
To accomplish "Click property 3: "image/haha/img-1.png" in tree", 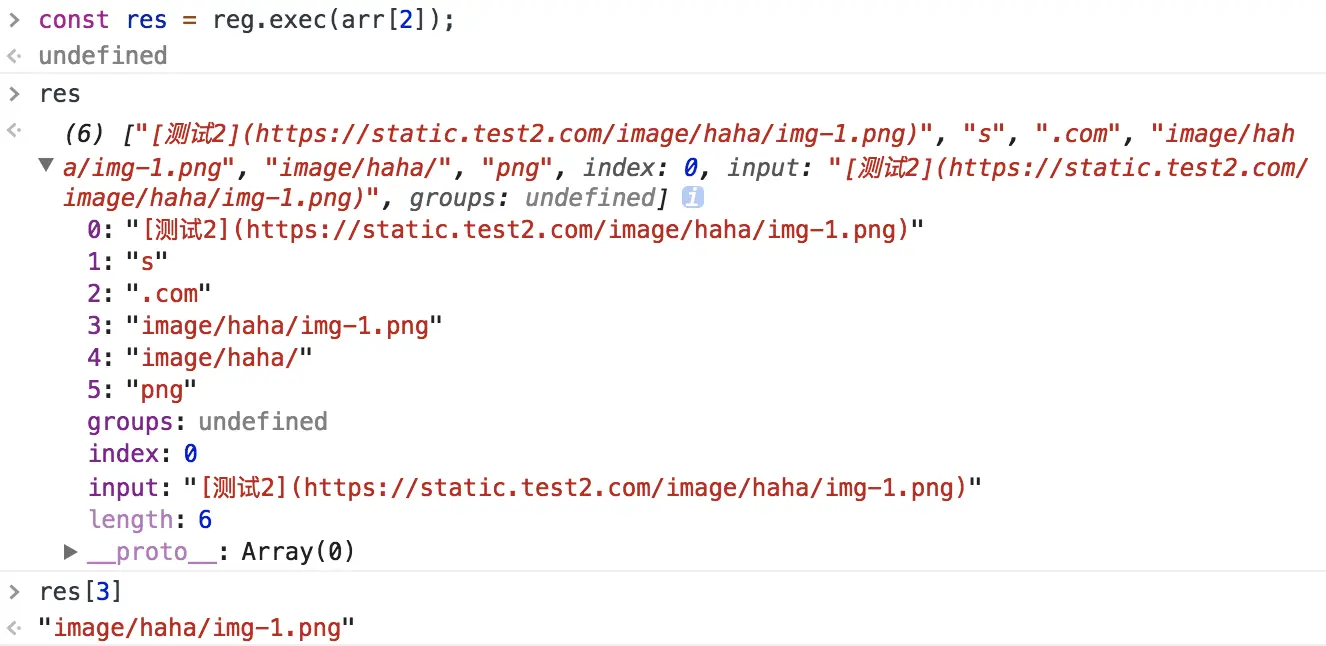I will pyautogui.click(x=265, y=326).
